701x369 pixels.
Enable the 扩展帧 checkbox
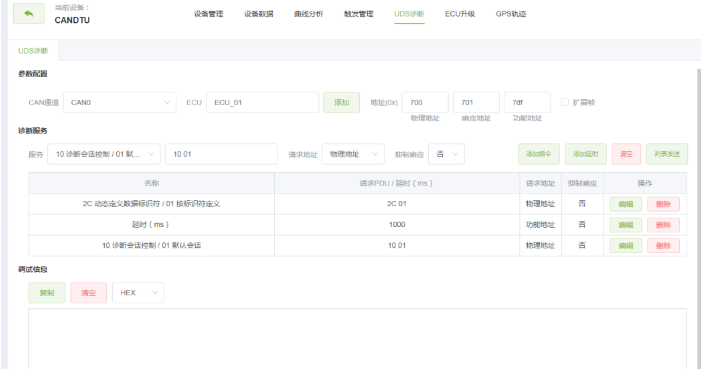click(565, 102)
